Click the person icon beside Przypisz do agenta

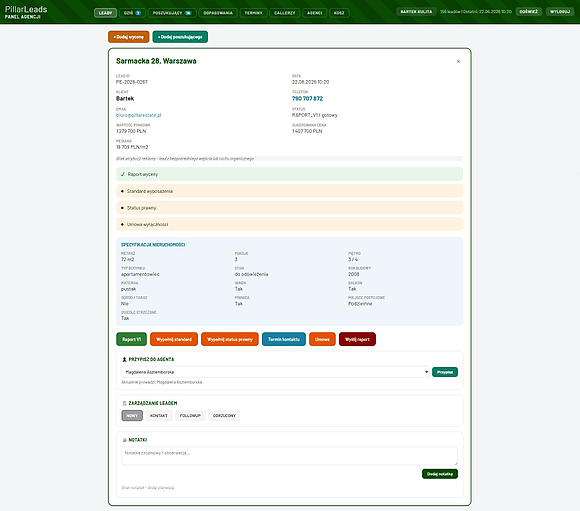[124, 359]
